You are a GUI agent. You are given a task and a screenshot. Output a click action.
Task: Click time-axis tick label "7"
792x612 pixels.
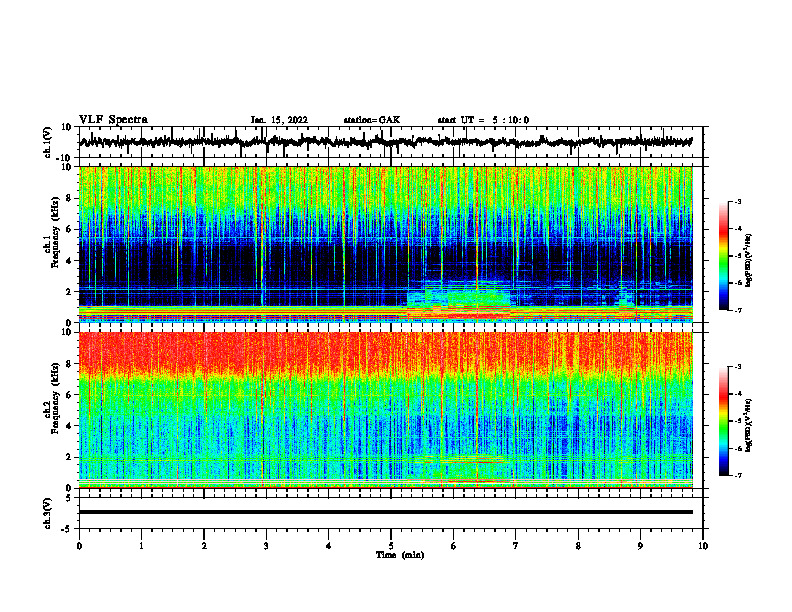tap(516, 546)
